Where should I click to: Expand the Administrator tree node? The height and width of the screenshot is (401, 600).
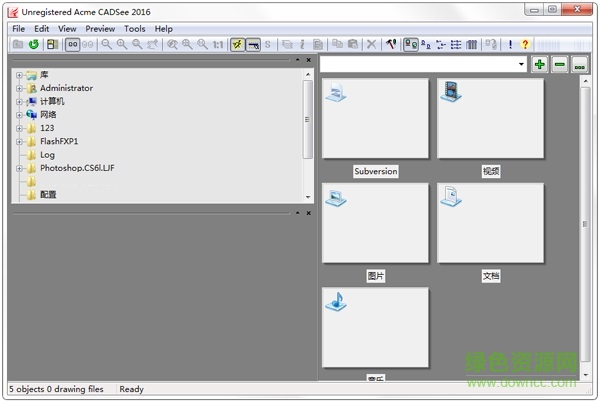pos(19,88)
